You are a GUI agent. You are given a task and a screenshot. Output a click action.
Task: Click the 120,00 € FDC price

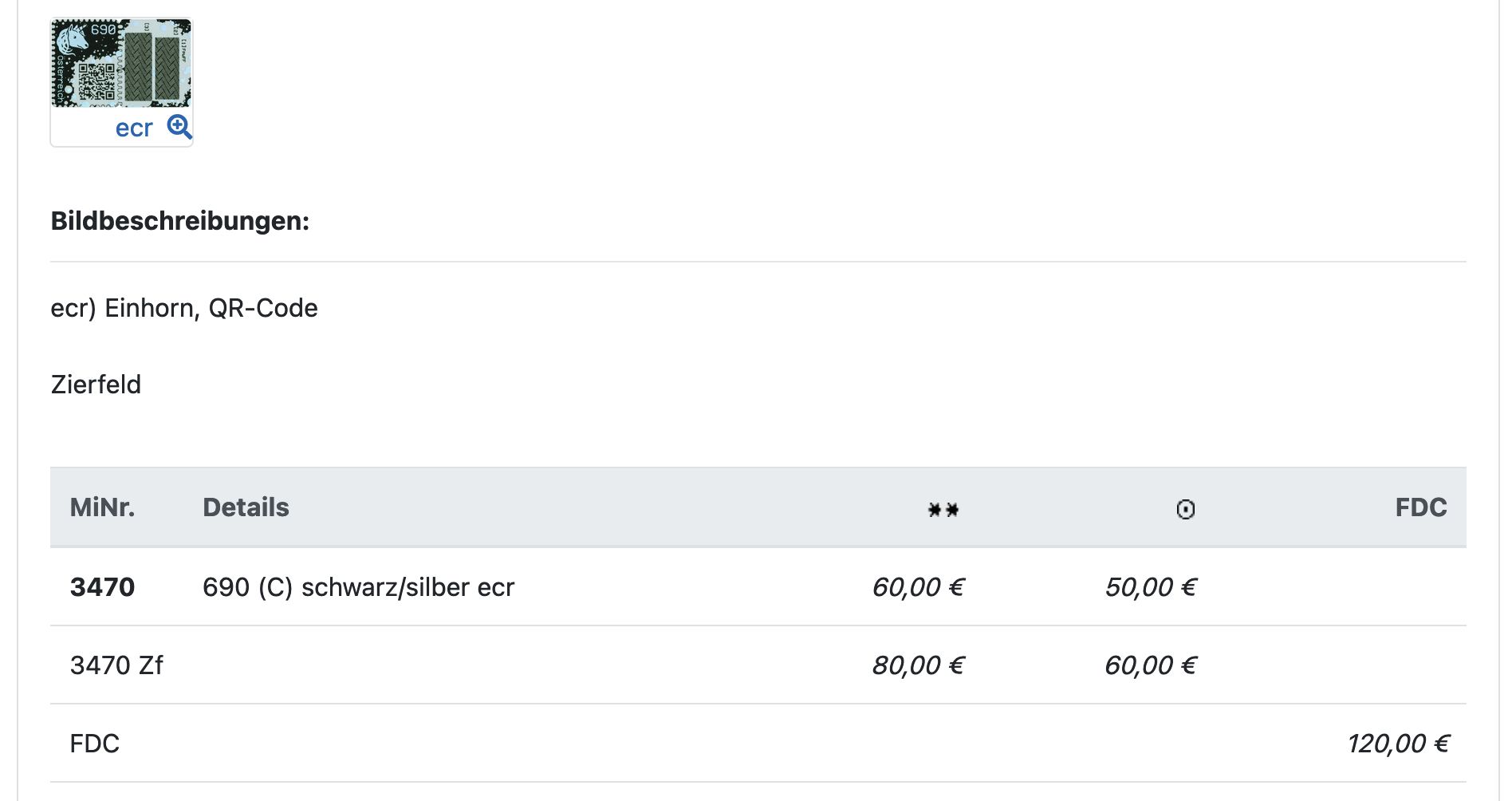point(1398,744)
